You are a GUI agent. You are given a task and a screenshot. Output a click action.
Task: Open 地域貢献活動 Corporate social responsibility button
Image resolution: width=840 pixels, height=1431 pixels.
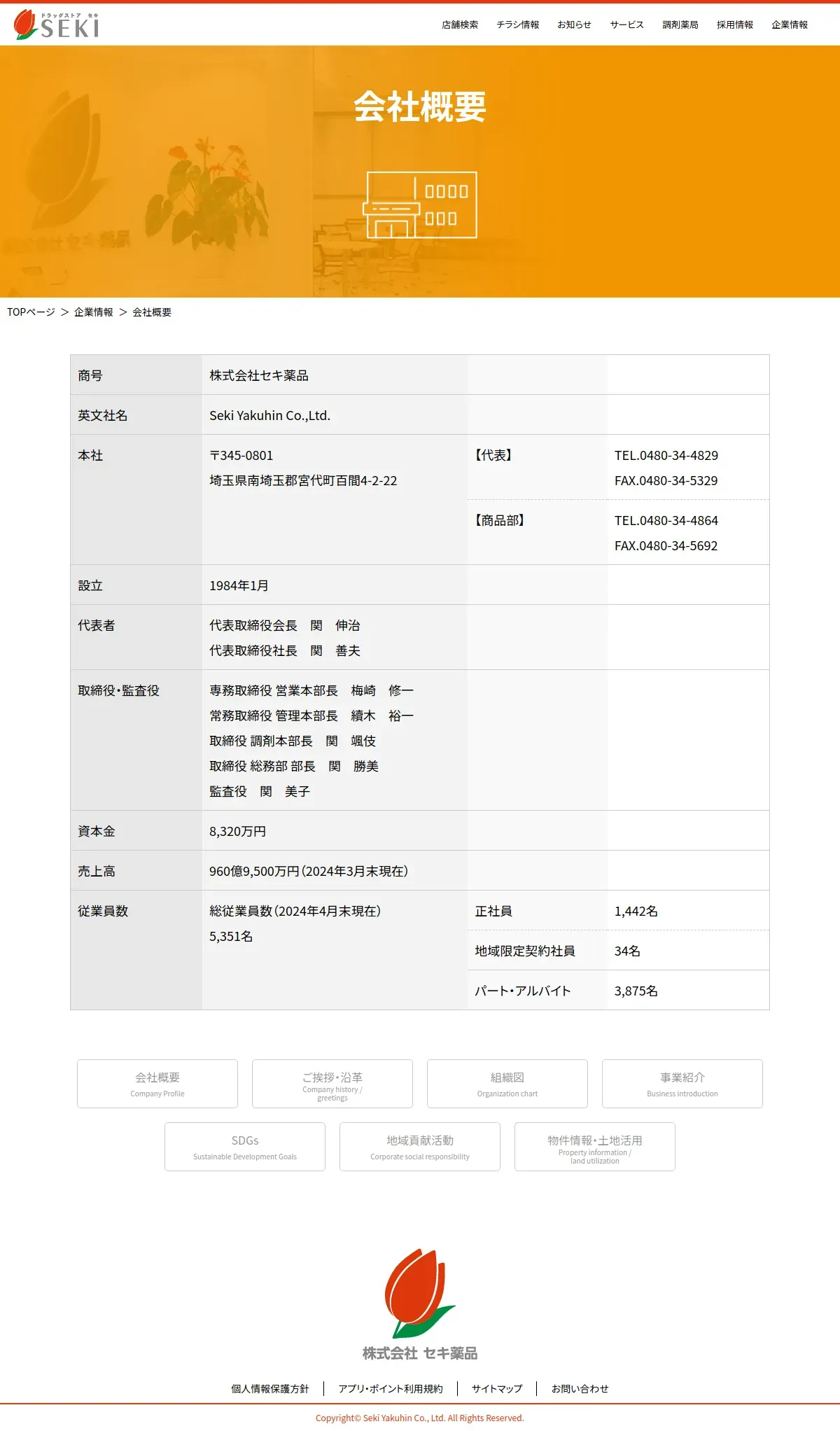tap(420, 1147)
